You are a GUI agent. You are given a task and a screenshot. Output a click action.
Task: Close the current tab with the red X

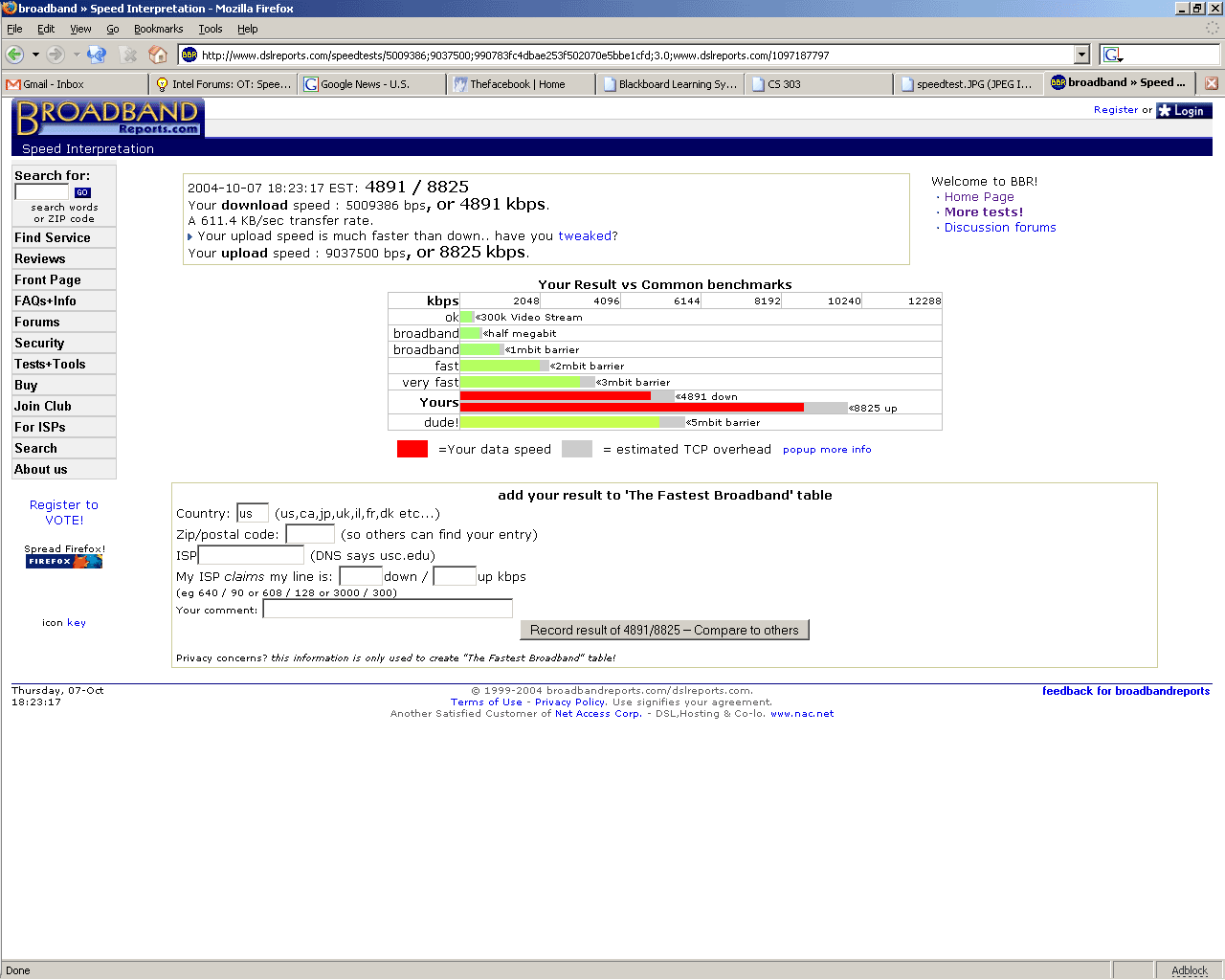[1212, 83]
